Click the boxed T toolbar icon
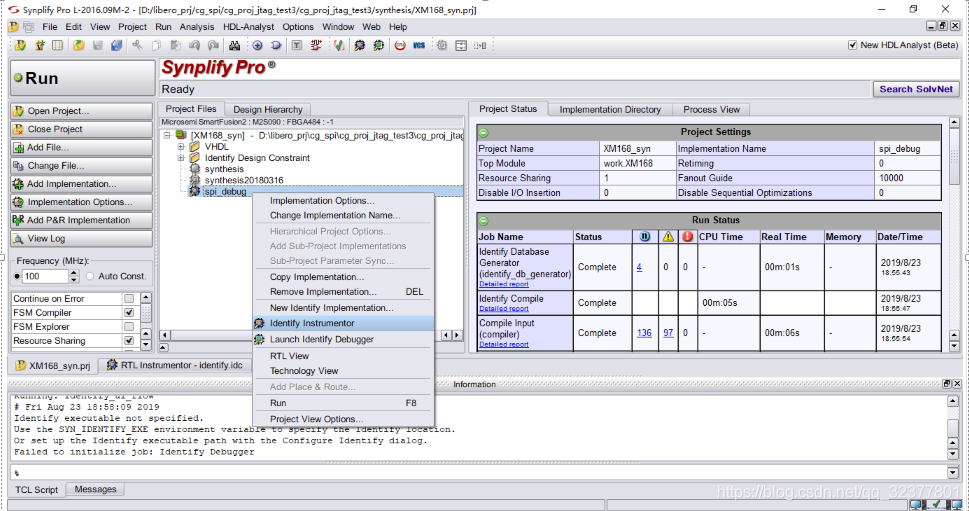 coord(297,45)
